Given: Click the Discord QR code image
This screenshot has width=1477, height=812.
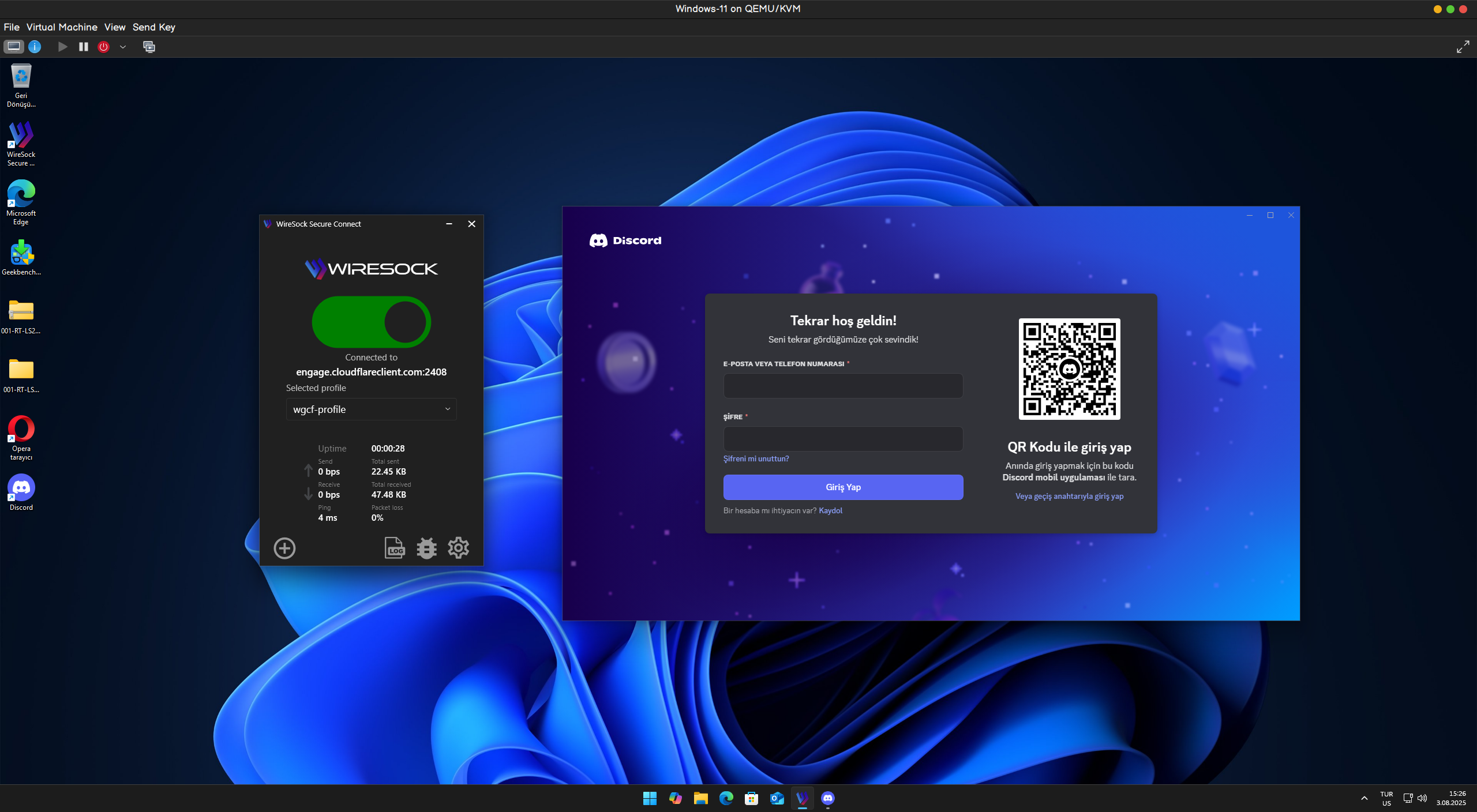Looking at the screenshot, I should [x=1069, y=369].
